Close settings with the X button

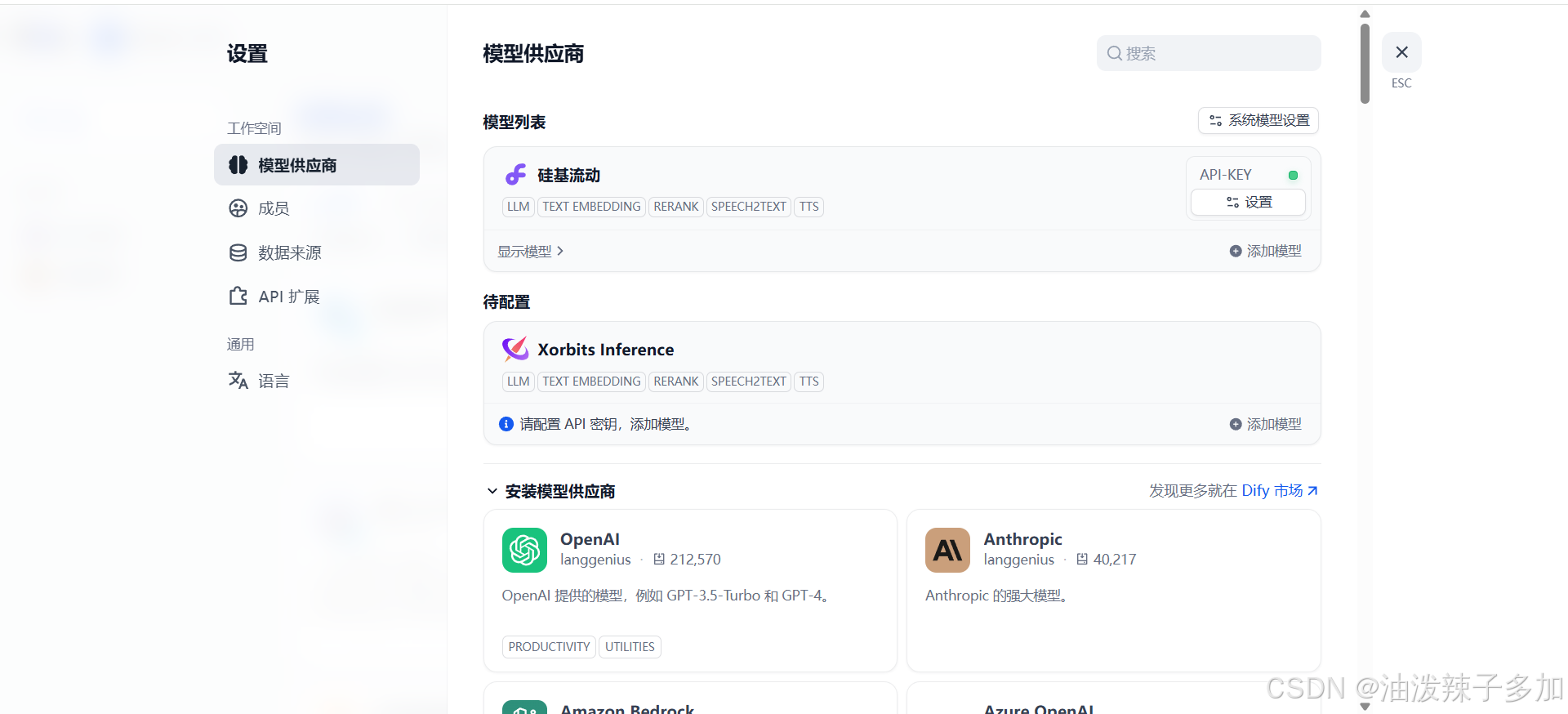(1401, 52)
